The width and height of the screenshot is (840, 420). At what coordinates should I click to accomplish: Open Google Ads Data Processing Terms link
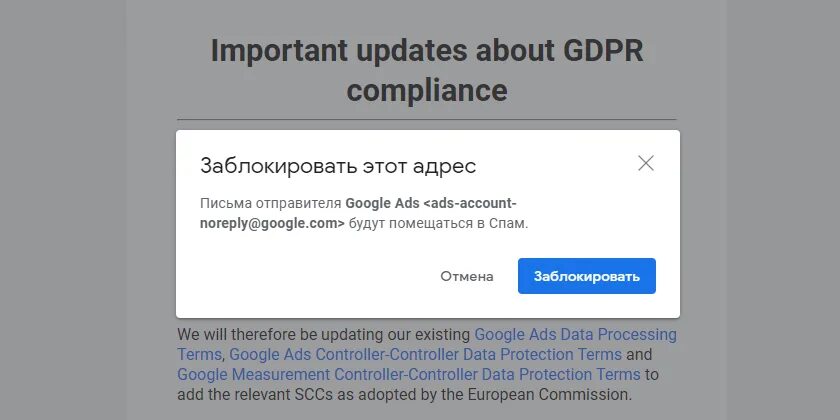(575, 334)
